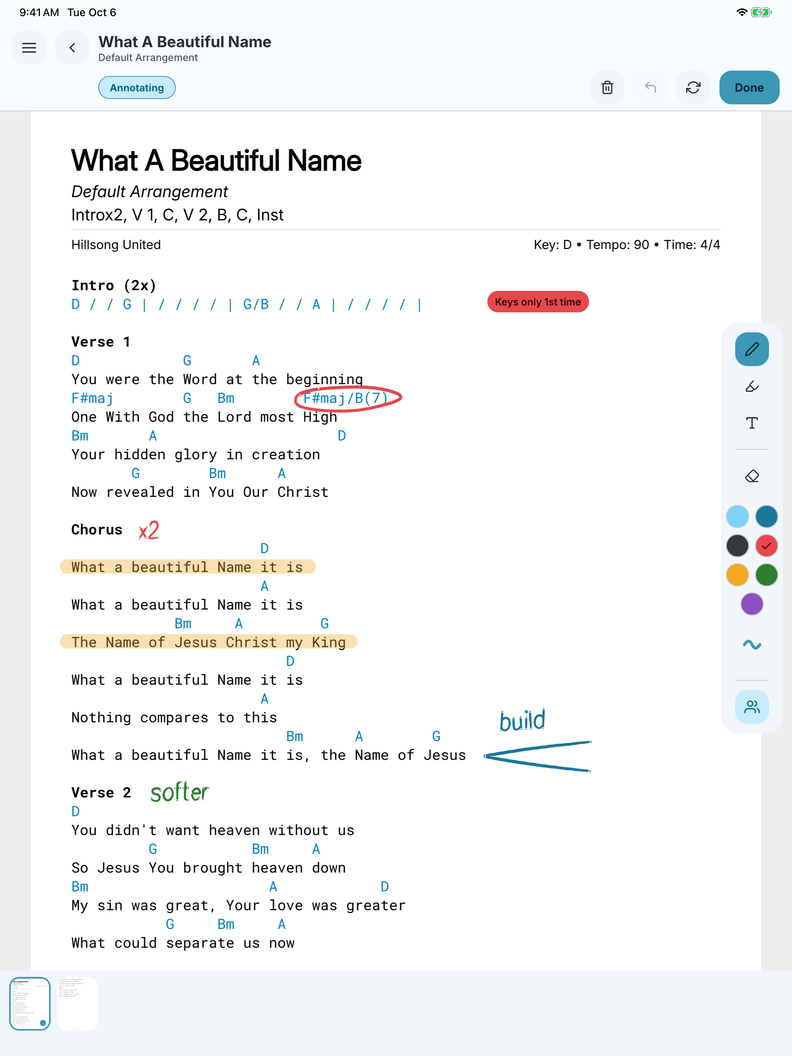
Task: Click the battery icon in status bar
Action: coord(761,12)
